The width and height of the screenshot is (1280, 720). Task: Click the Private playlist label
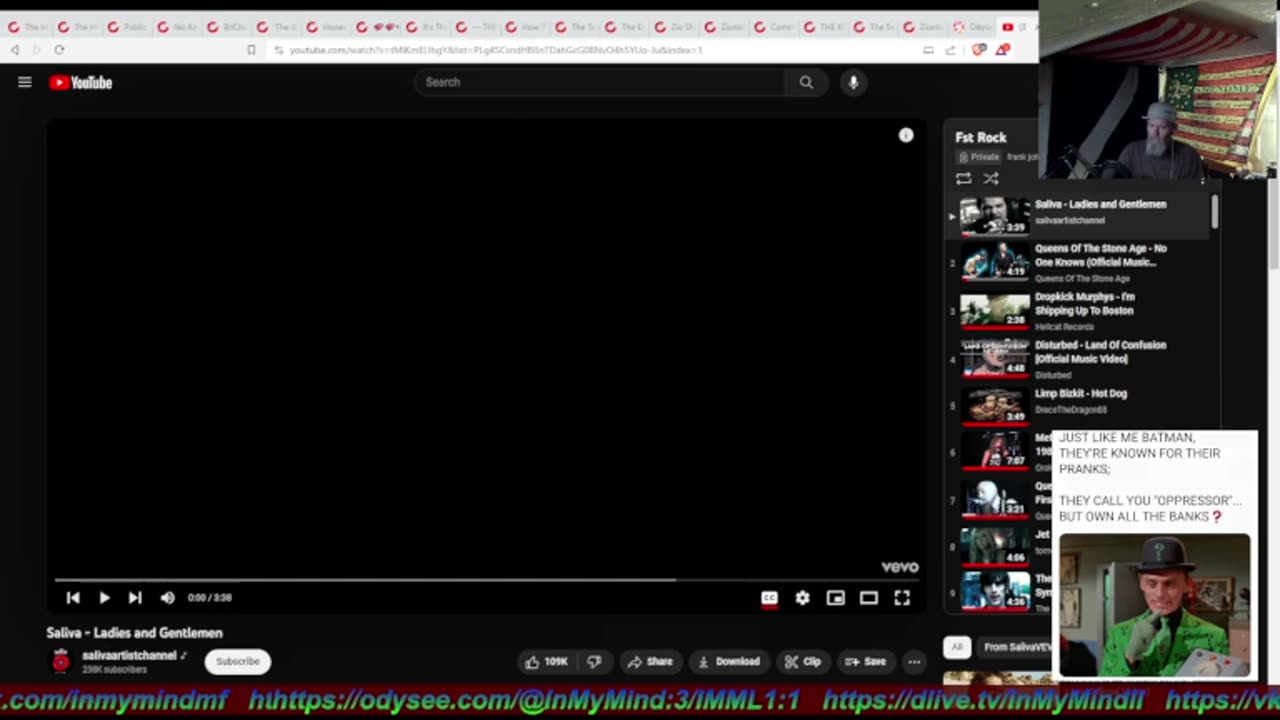point(979,157)
